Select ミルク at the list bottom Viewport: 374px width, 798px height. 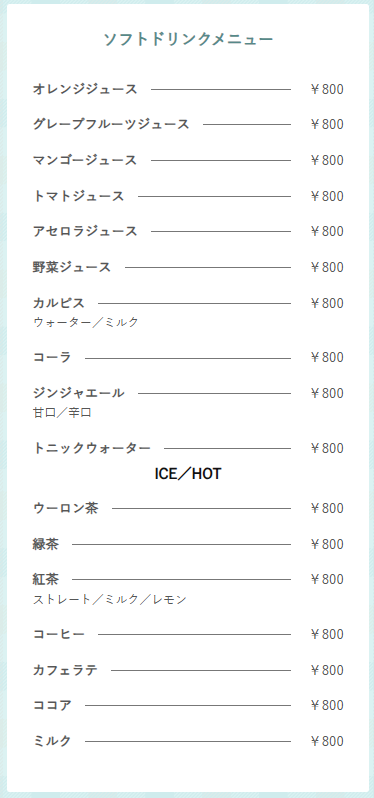pyautogui.click(x=52, y=741)
